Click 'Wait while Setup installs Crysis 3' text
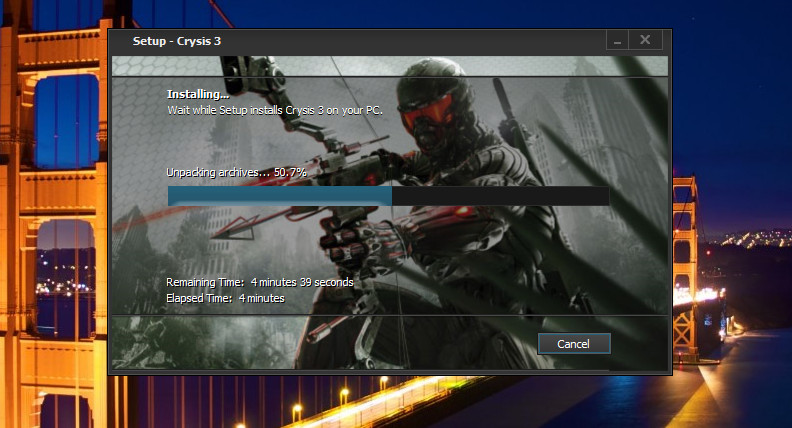This screenshot has height=428, width=792. click(275, 110)
